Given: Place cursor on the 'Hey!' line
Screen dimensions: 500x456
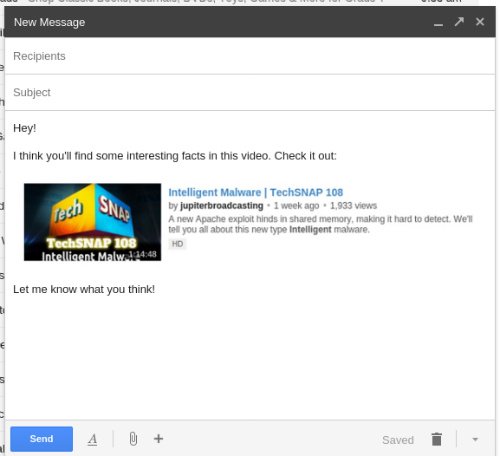Looking at the screenshot, I should coord(25,128).
